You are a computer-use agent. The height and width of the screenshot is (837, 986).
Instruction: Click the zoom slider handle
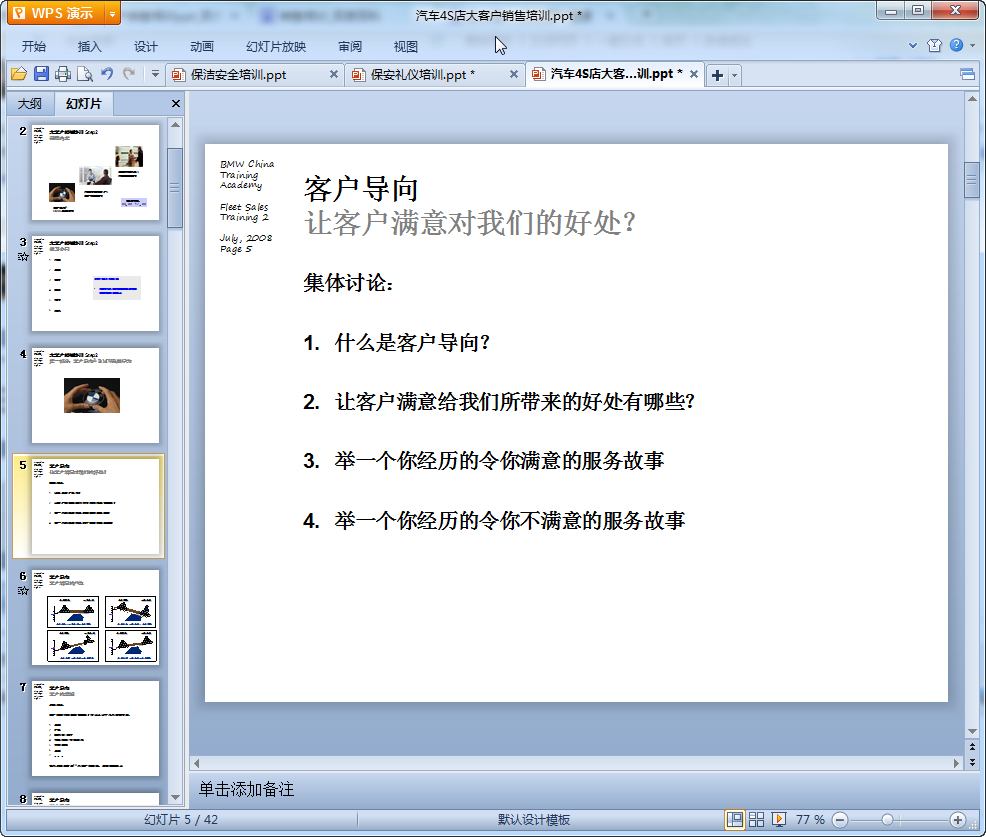pos(887,820)
